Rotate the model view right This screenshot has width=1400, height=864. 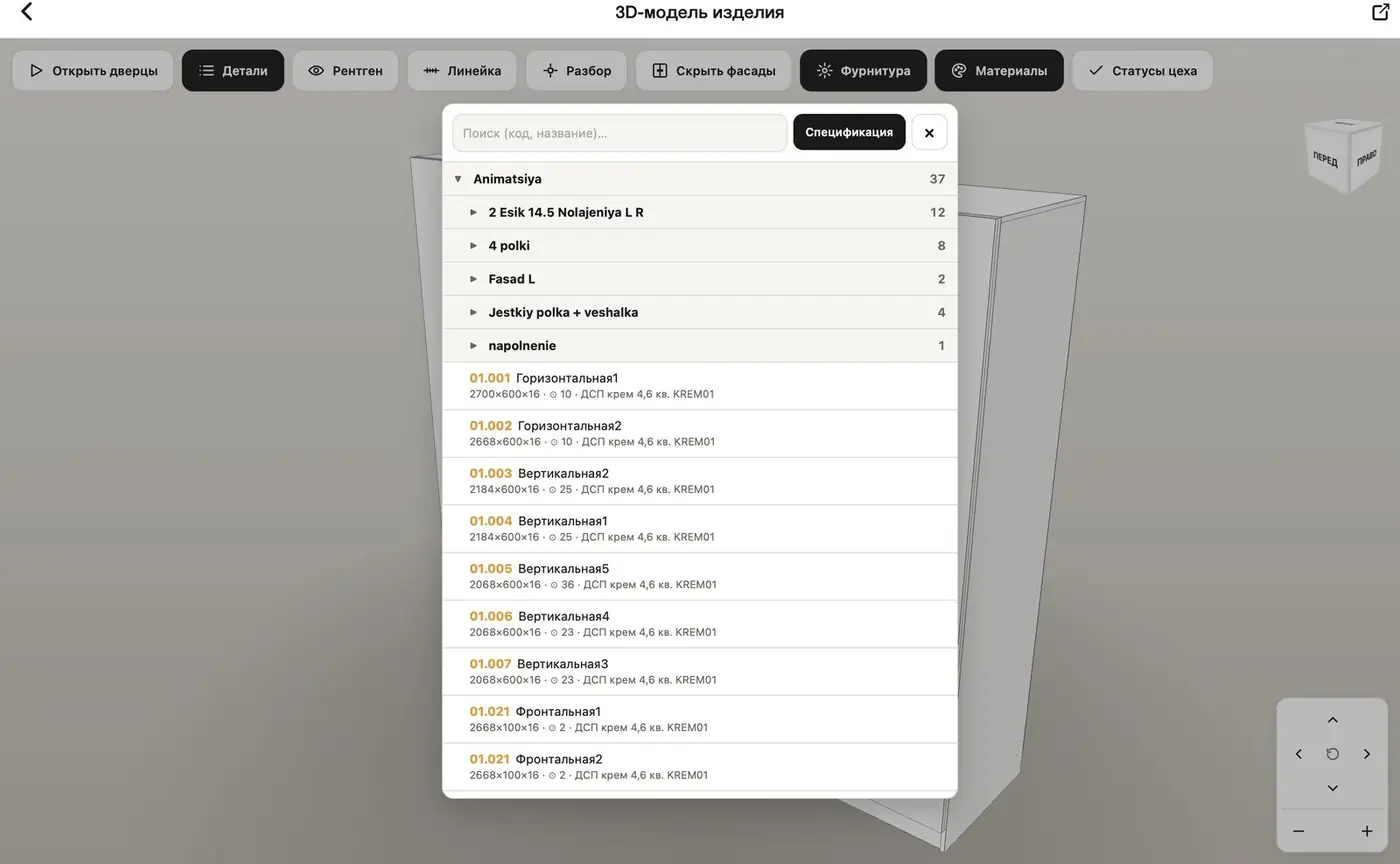pos(1366,754)
